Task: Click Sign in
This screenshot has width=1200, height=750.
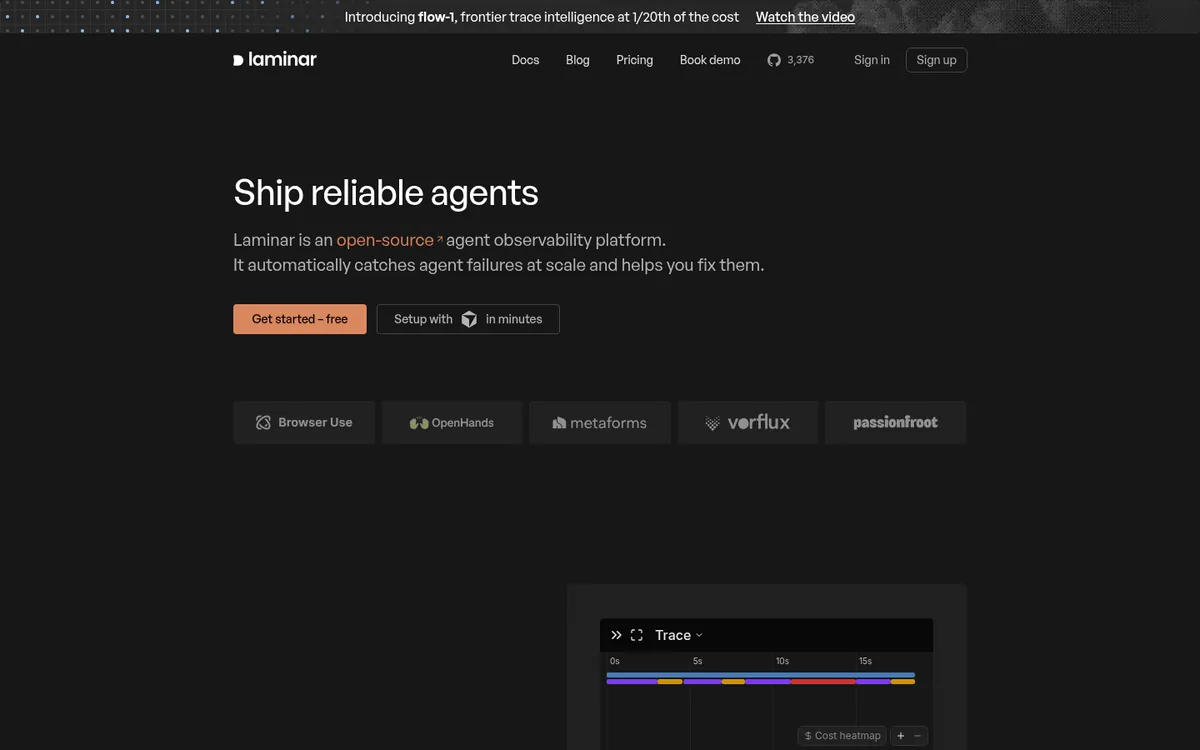Action: pyautogui.click(x=872, y=60)
